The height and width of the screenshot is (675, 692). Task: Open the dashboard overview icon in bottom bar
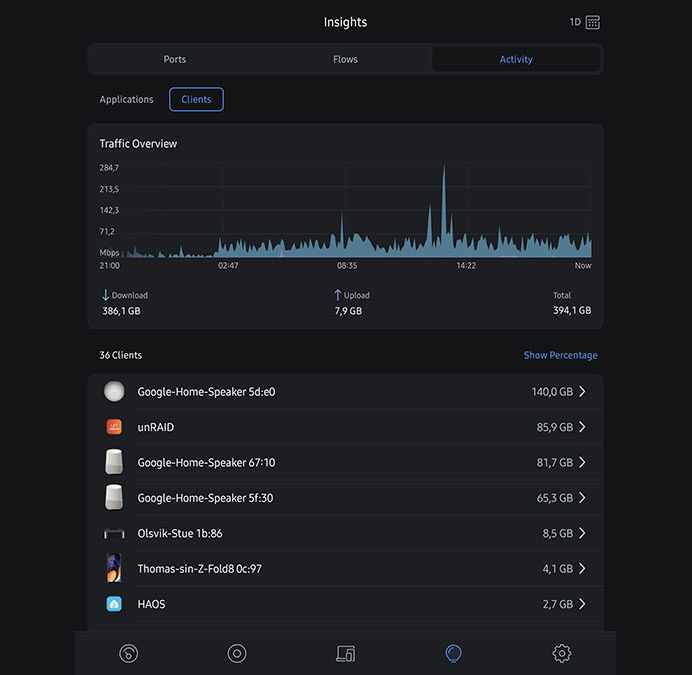tap(128, 653)
